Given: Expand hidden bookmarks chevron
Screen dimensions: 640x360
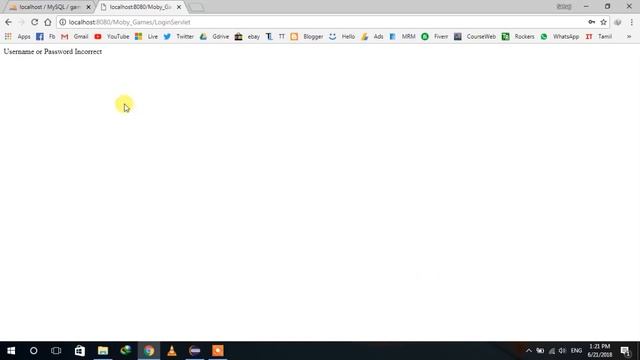Looking at the screenshot, I should point(629,36).
